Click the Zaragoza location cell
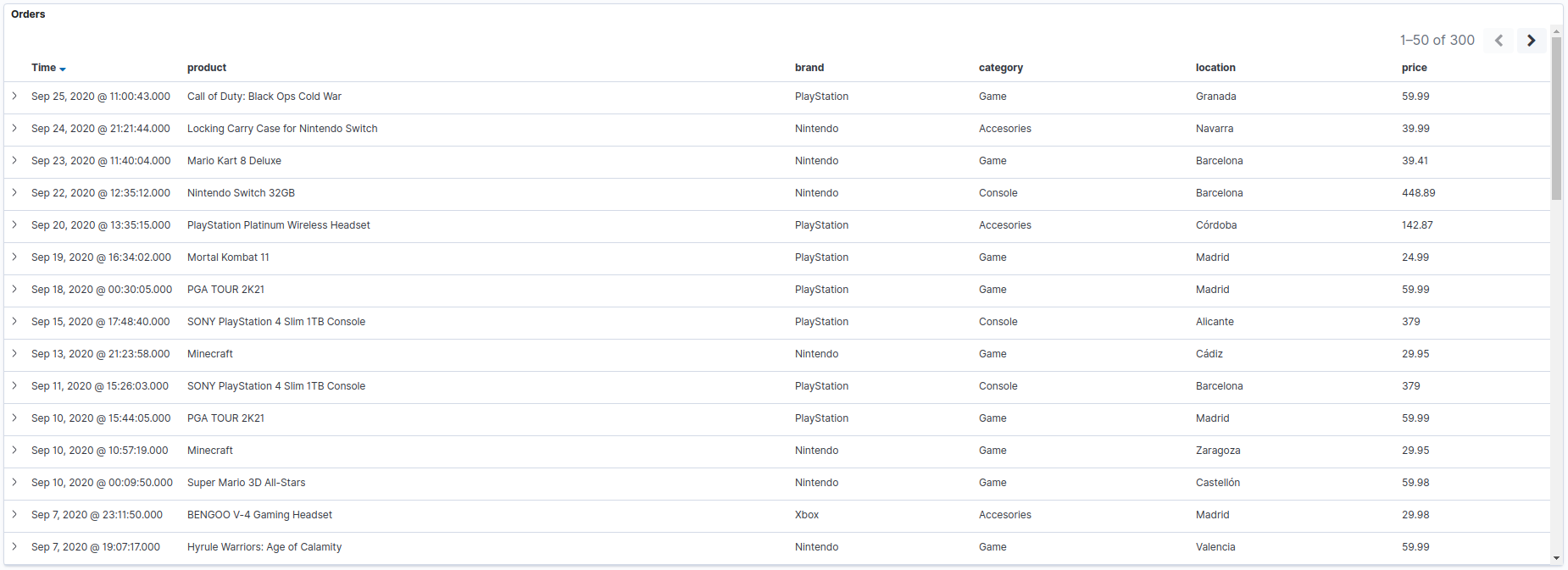This screenshot has height=570, width=1568. tap(1218, 451)
